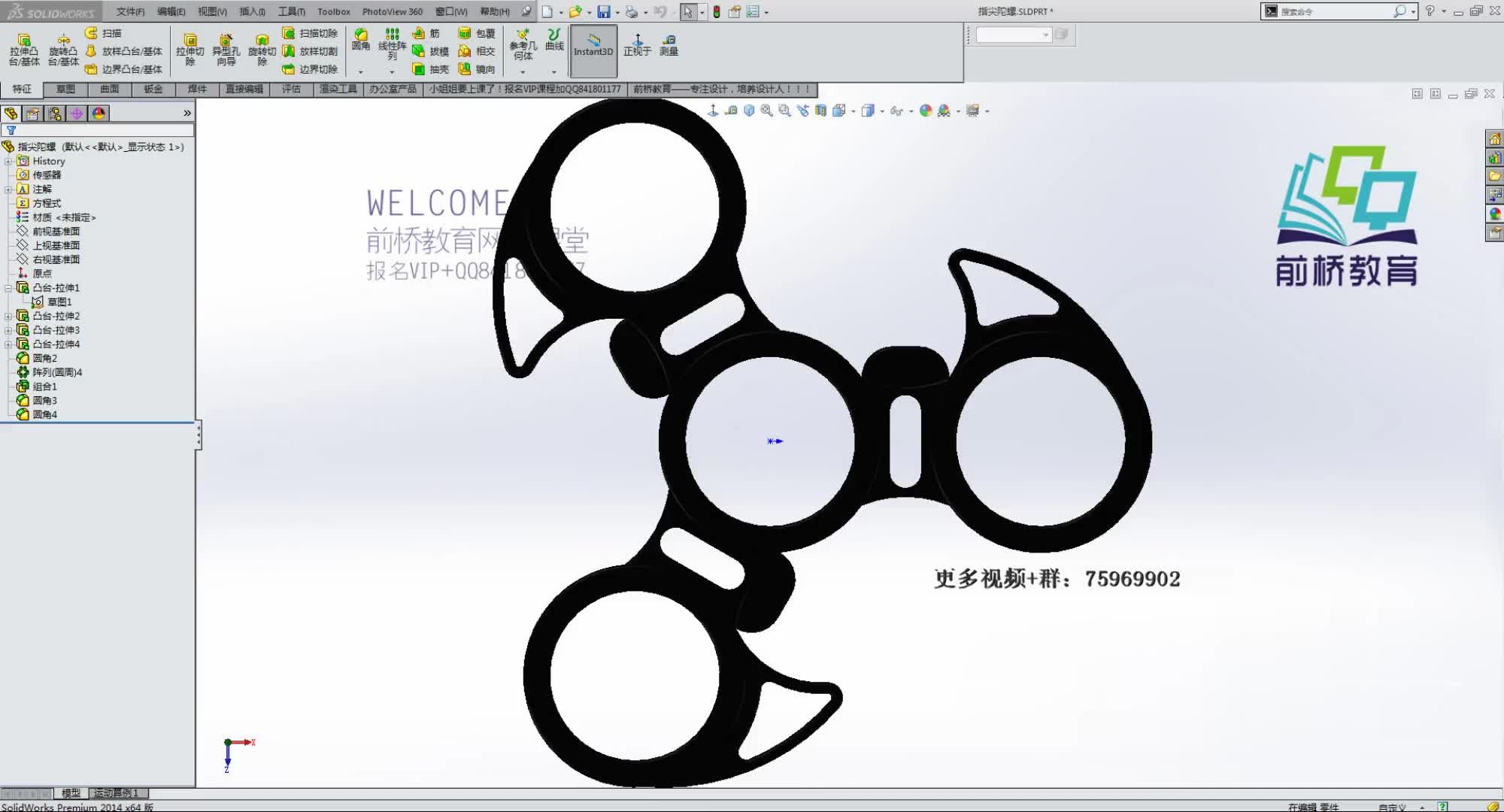The width and height of the screenshot is (1504, 812).
Task: Select the Mirror (镜向) tool
Action: click(x=477, y=69)
